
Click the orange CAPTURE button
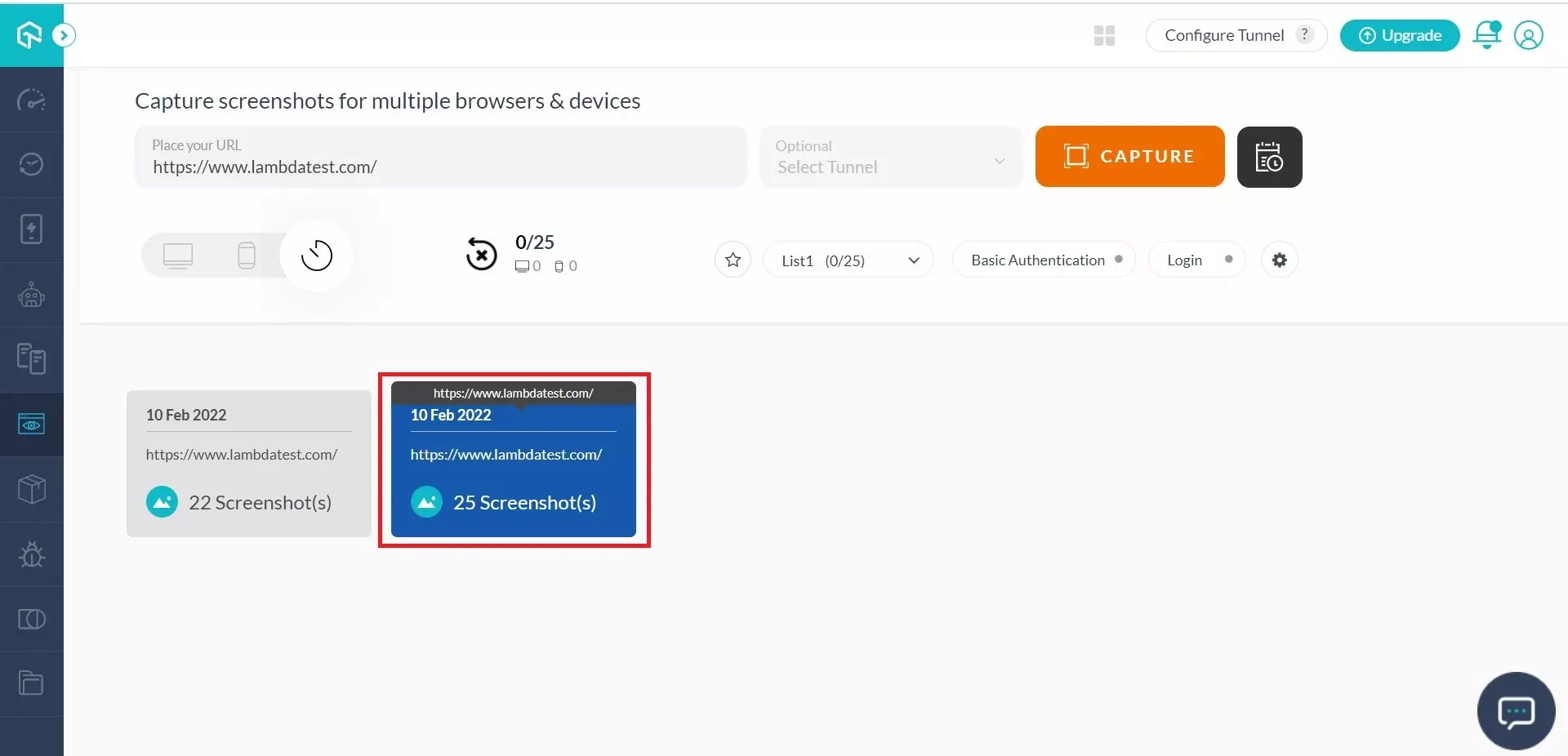1129,156
